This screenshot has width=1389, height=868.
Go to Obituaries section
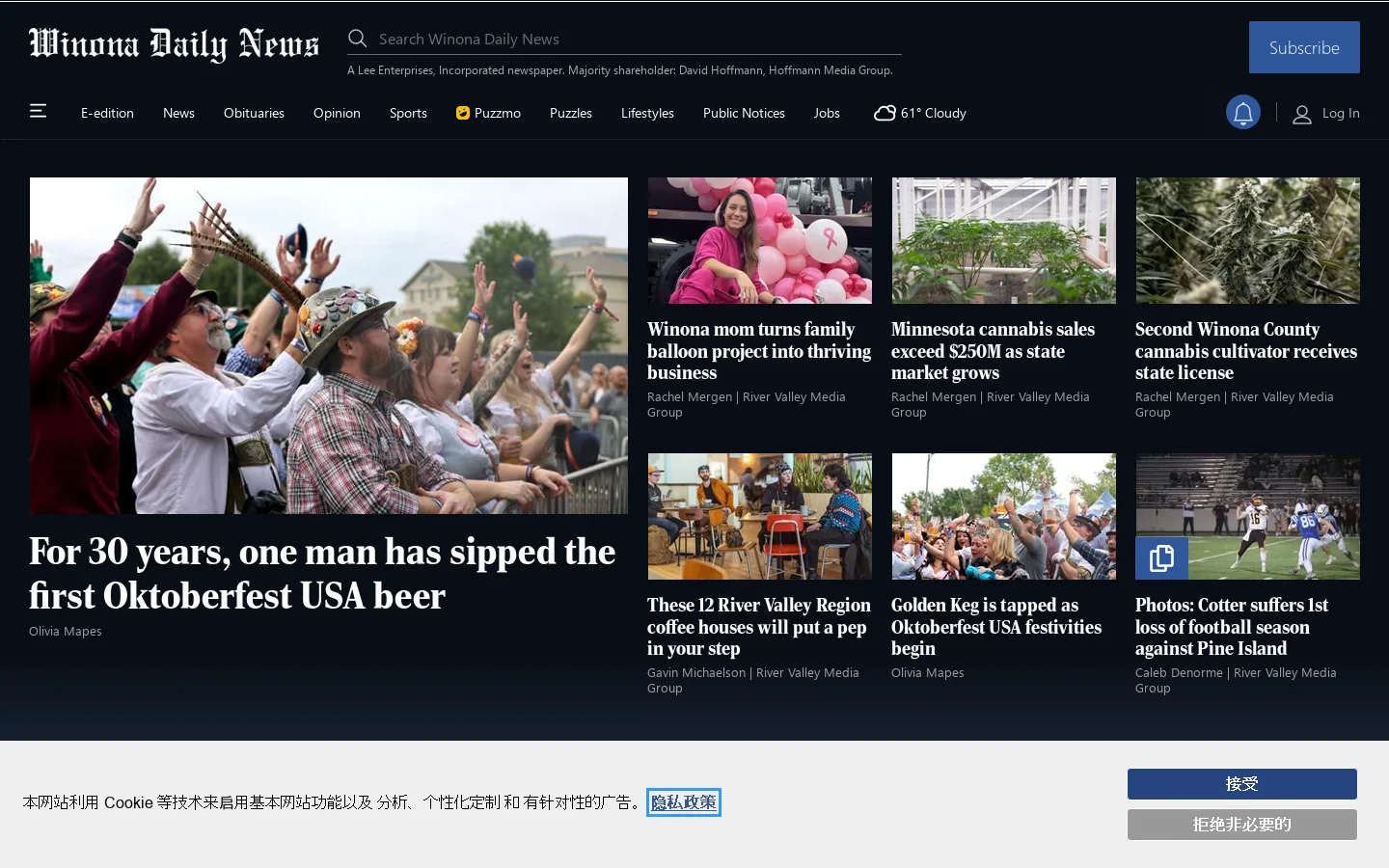click(254, 113)
